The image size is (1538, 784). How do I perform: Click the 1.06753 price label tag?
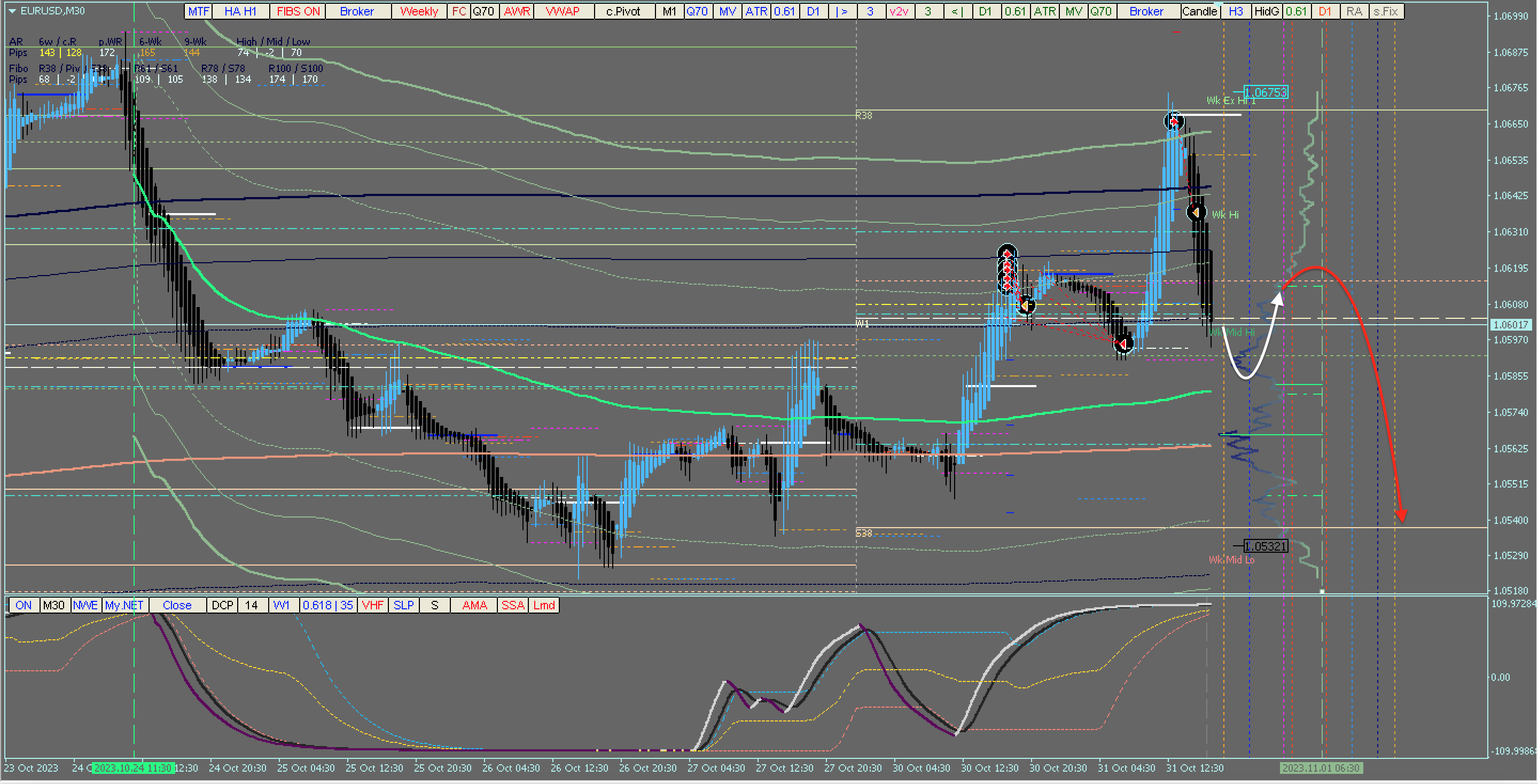pos(1266,92)
